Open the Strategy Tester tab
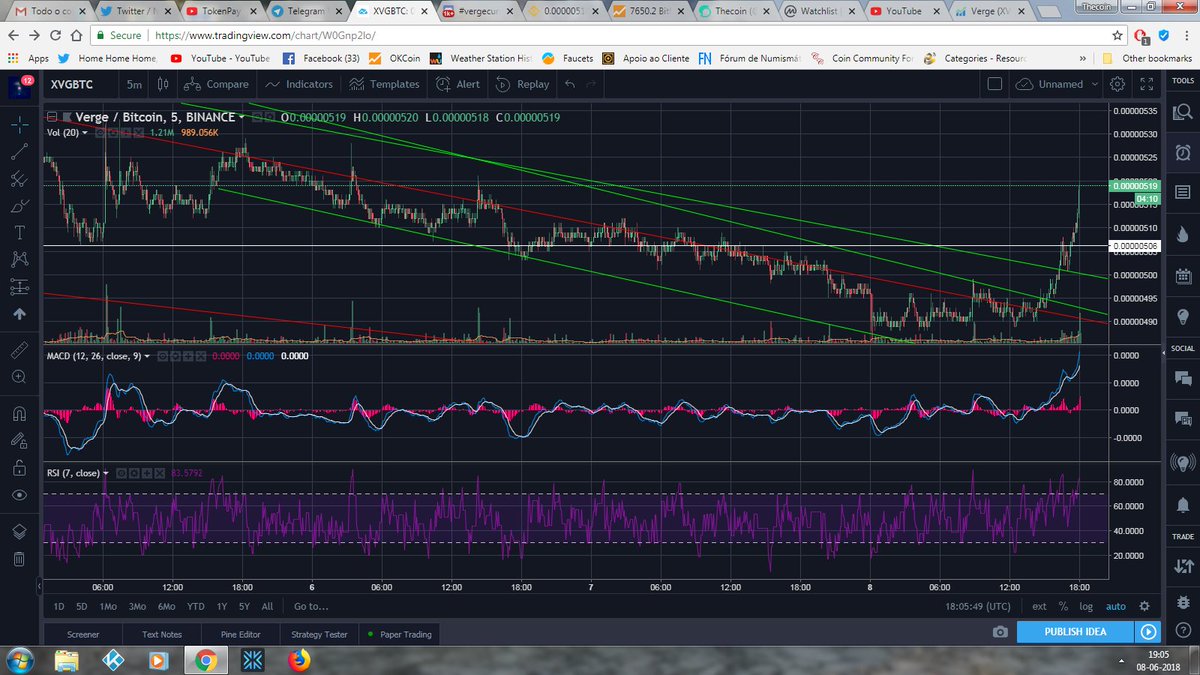 [x=319, y=634]
